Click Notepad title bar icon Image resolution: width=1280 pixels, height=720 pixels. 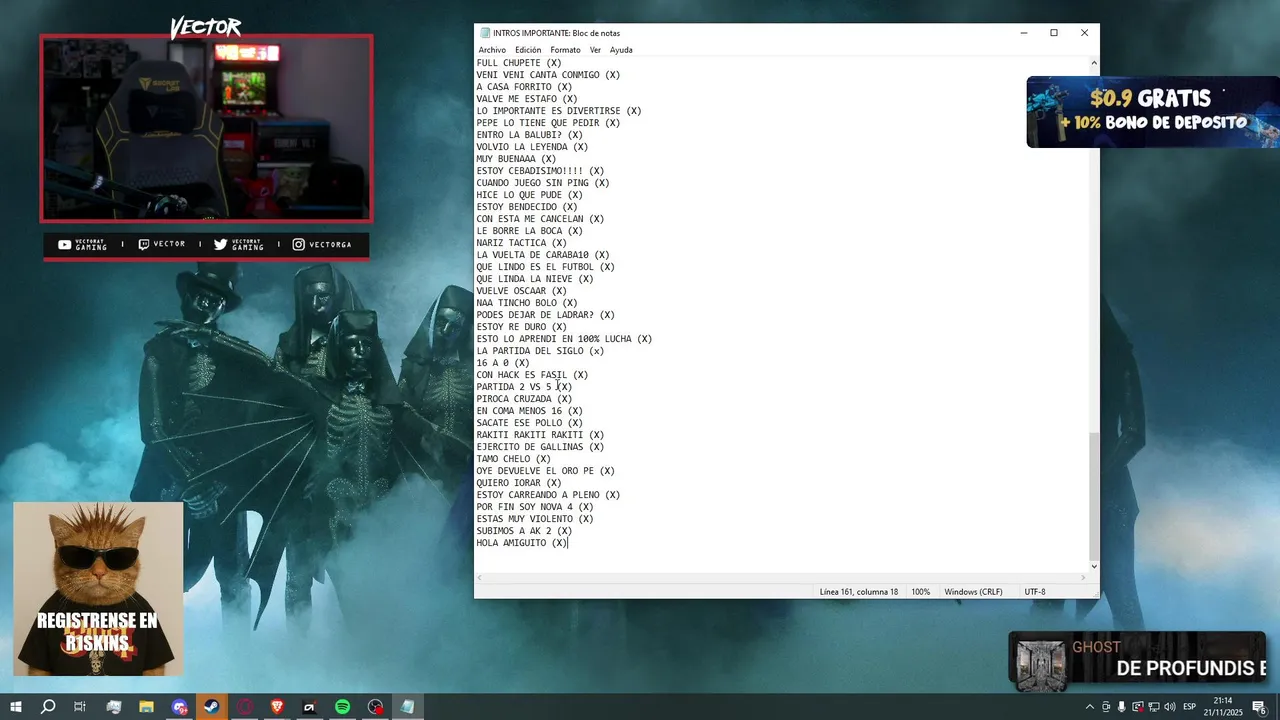[485, 33]
